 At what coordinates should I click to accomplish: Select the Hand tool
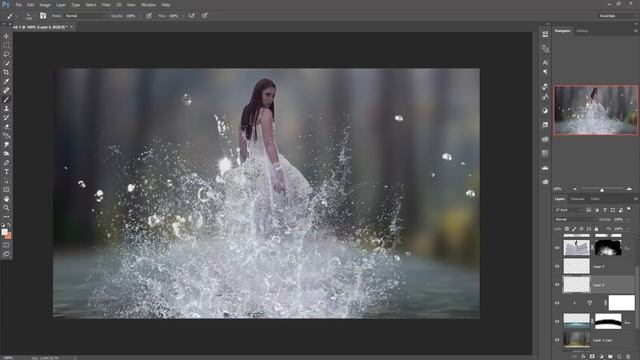click(6, 199)
